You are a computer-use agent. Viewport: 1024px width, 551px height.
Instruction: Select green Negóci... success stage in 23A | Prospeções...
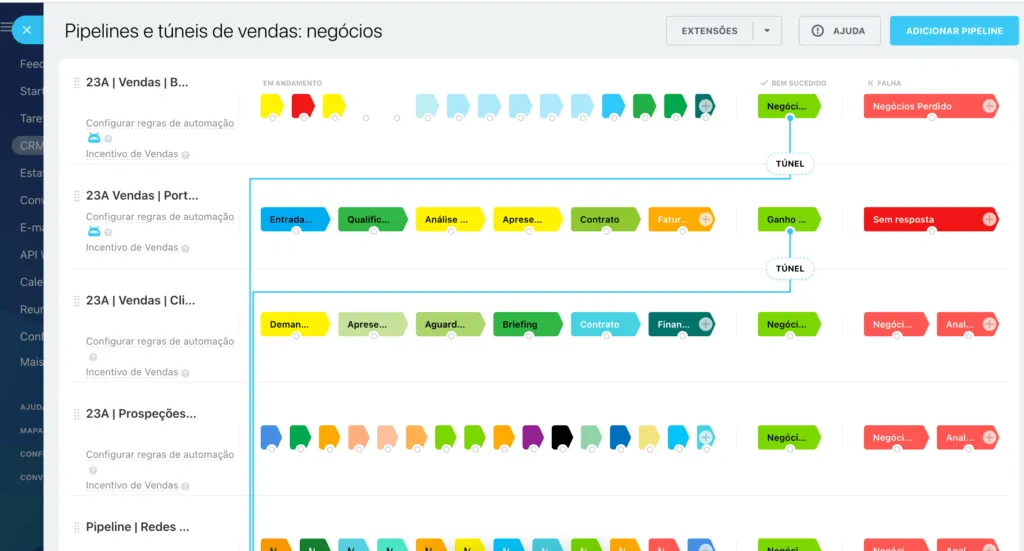click(x=789, y=437)
